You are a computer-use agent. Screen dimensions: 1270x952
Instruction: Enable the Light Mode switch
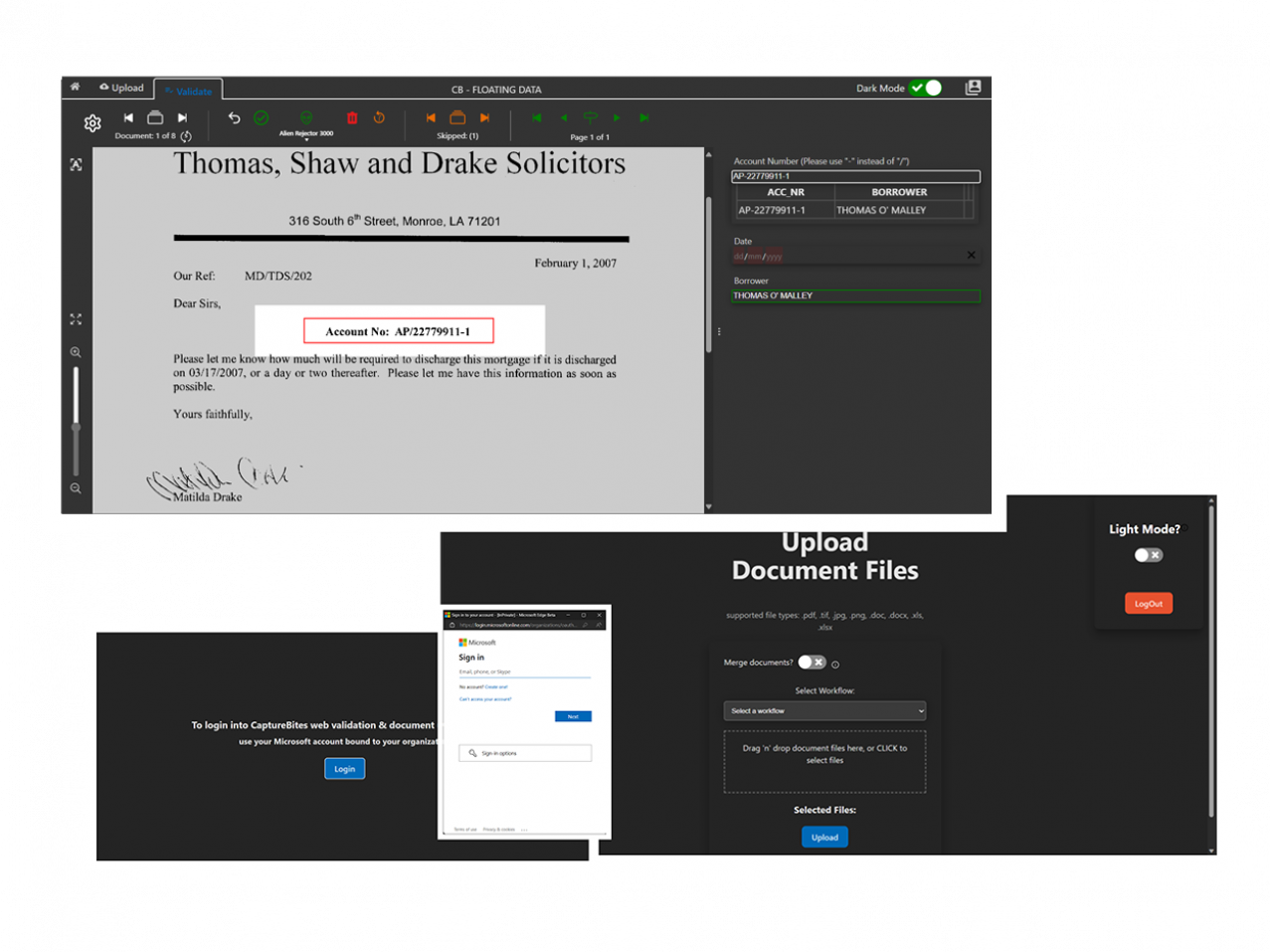(x=1148, y=555)
